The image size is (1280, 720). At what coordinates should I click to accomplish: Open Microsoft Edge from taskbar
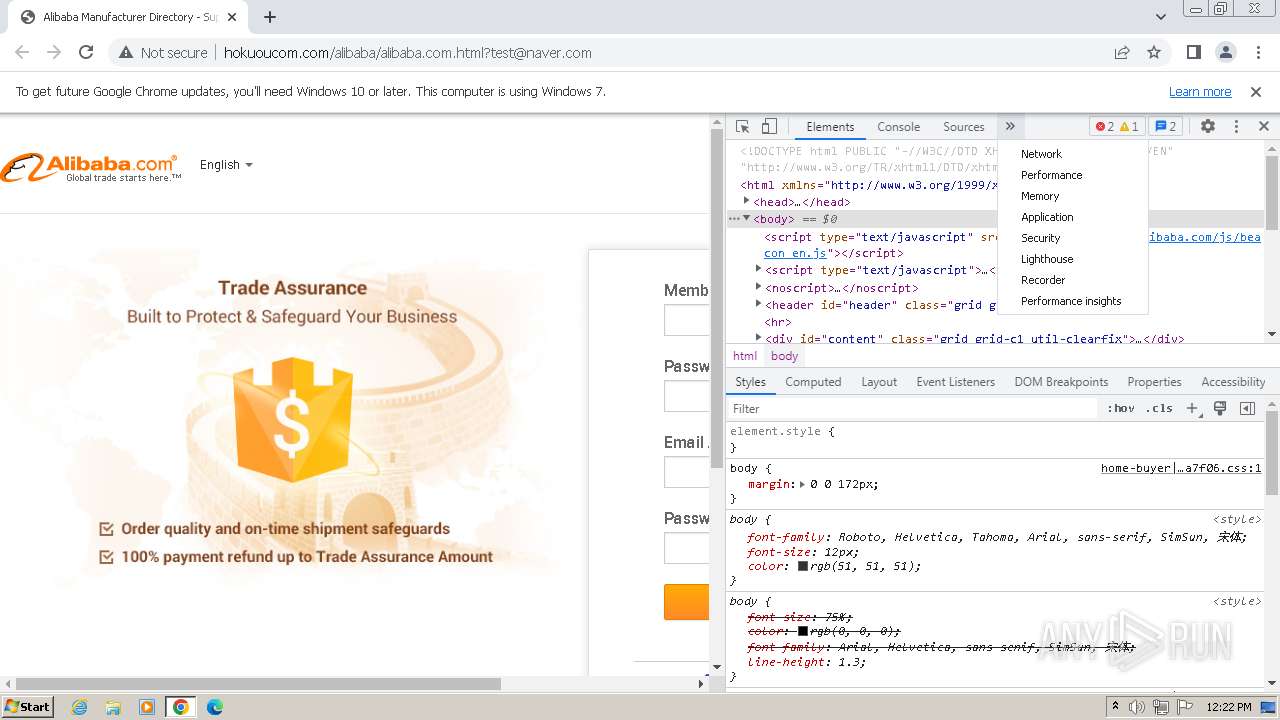(x=215, y=707)
